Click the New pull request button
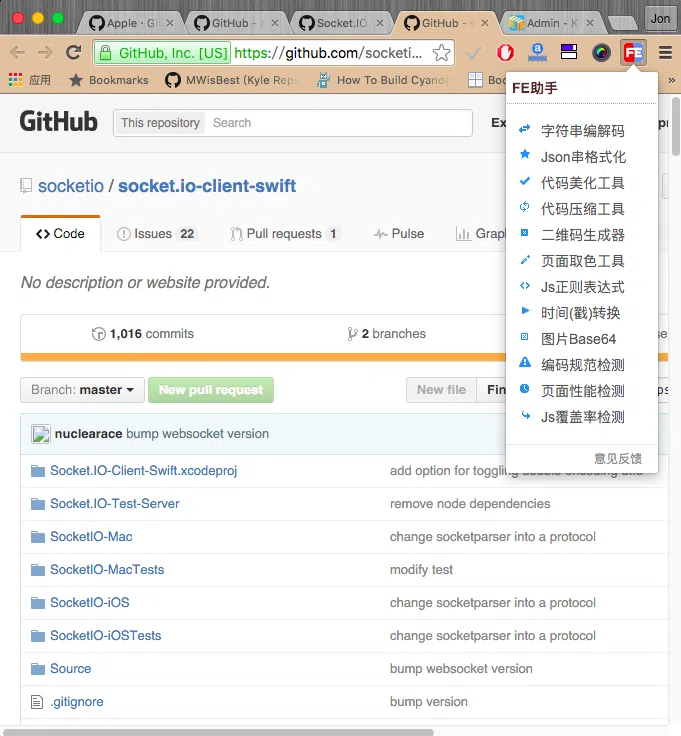Image resolution: width=681 pixels, height=736 pixels. (211, 390)
